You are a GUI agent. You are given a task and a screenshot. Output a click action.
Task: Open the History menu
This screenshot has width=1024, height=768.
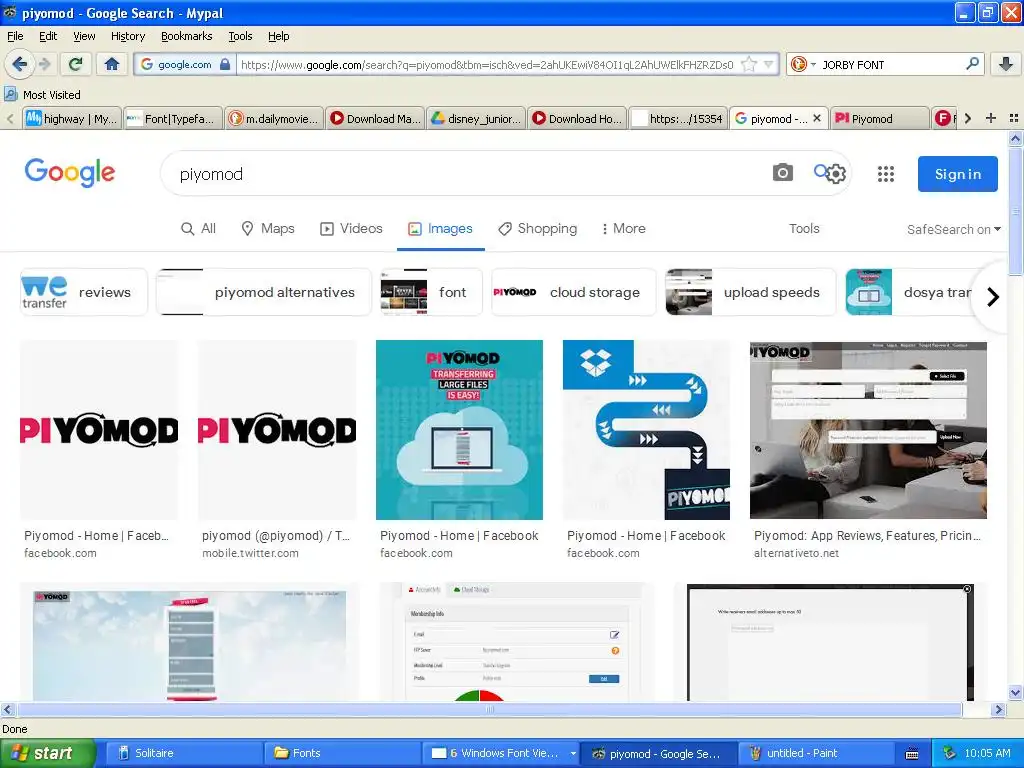pos(127,36)
